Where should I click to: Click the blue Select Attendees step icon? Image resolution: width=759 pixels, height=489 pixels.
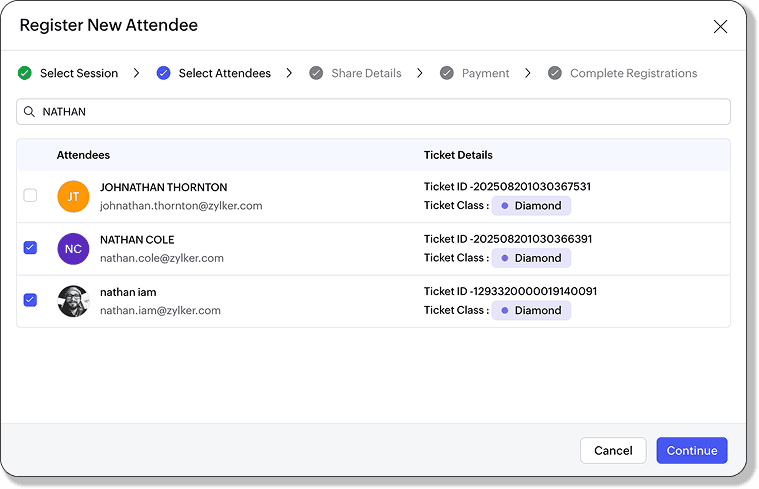164,73
